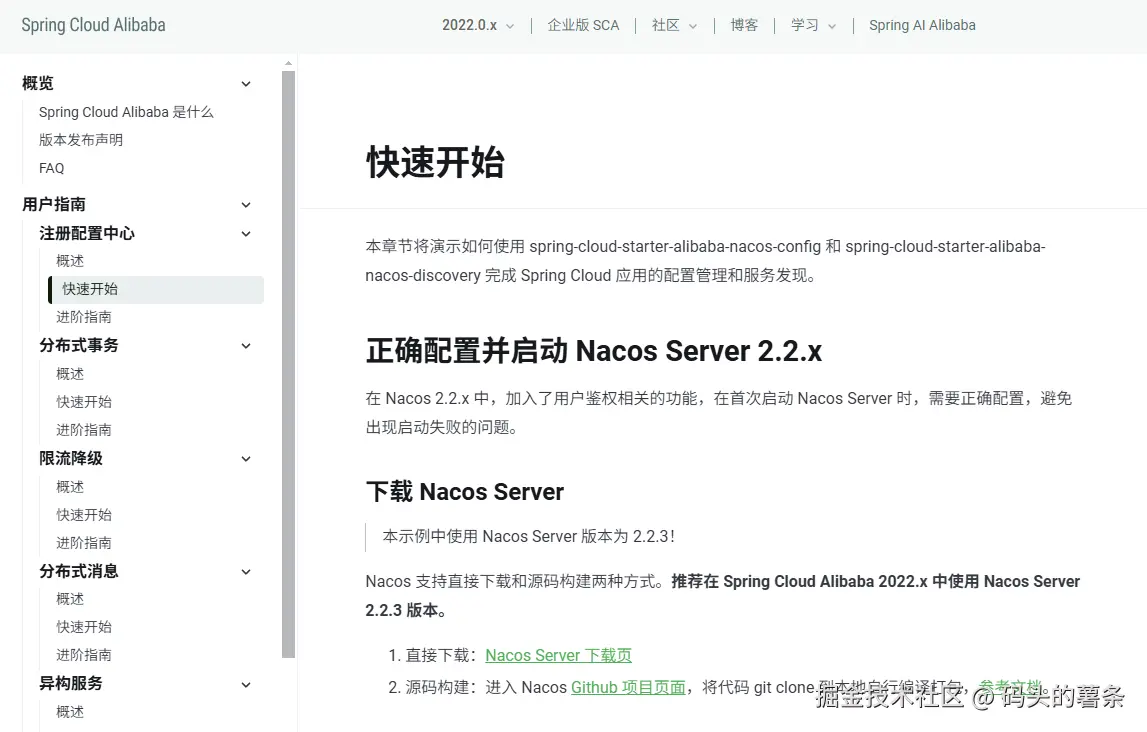This screenshot has height=732, width=1147.
Task: Open 版本发布声明 sidebar page
Action: [80, 140]
